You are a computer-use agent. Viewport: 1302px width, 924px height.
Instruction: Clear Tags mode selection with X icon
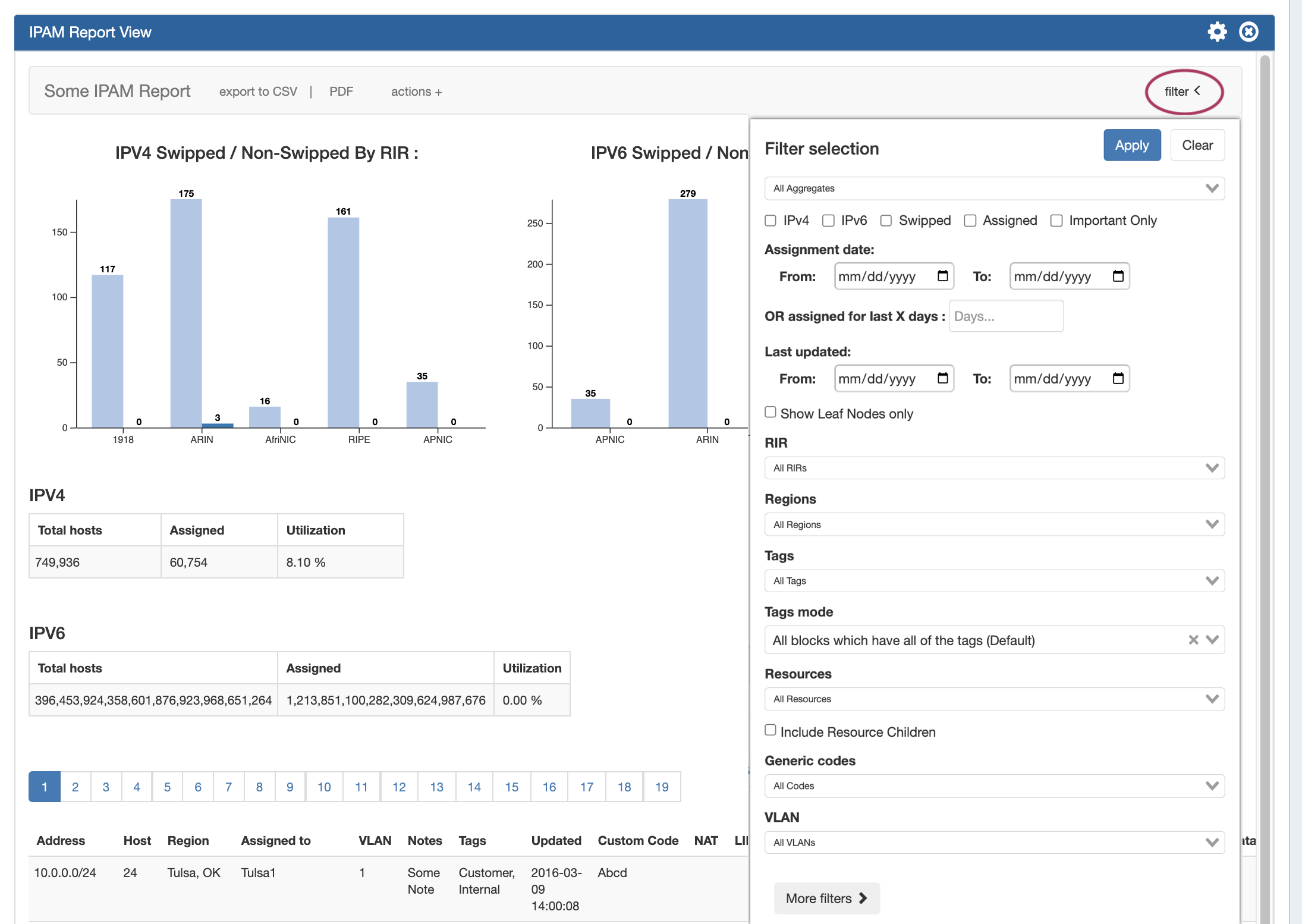(x=1193, y=640)
